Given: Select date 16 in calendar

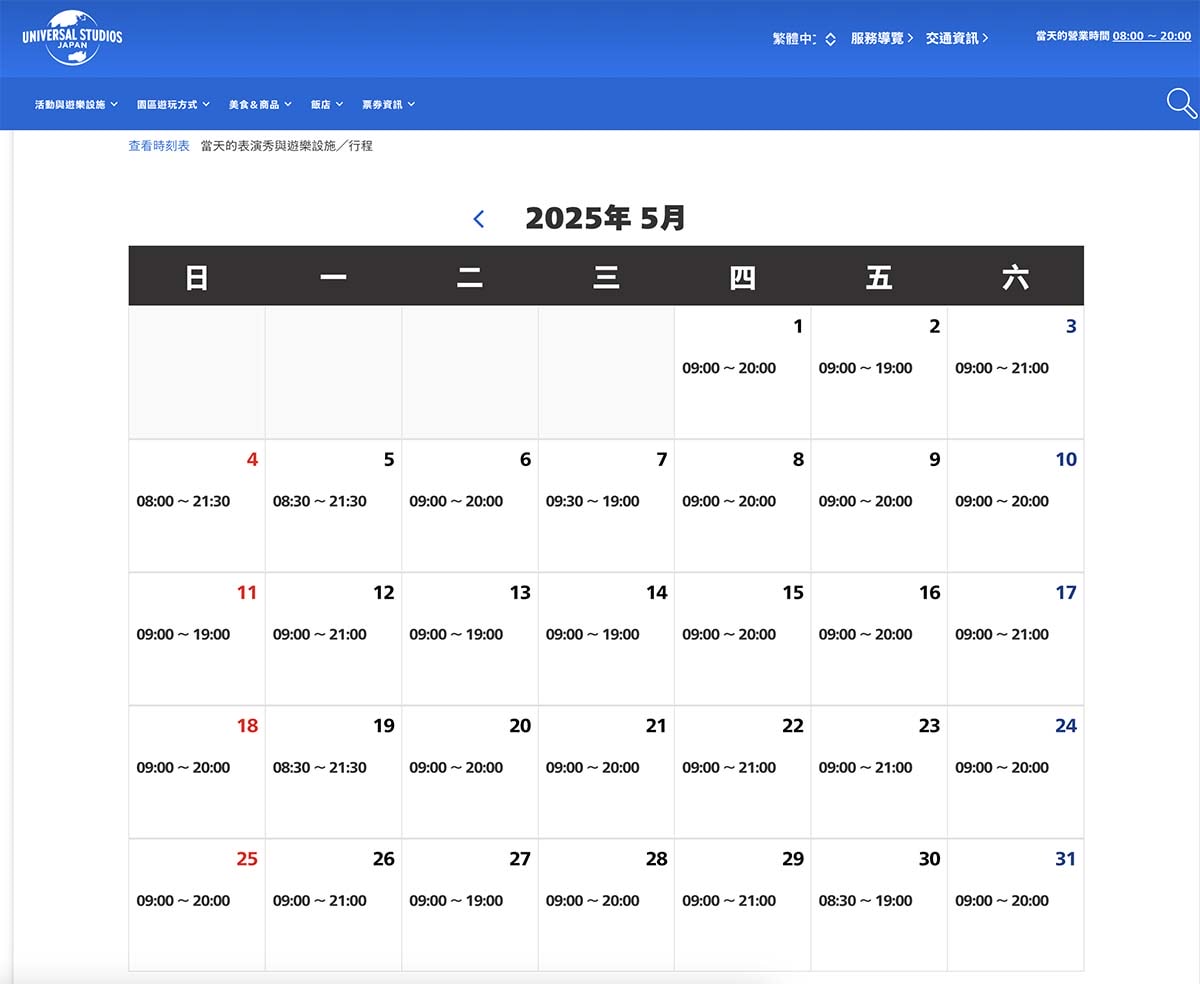Looking at the screenshot, I should 879,638.
